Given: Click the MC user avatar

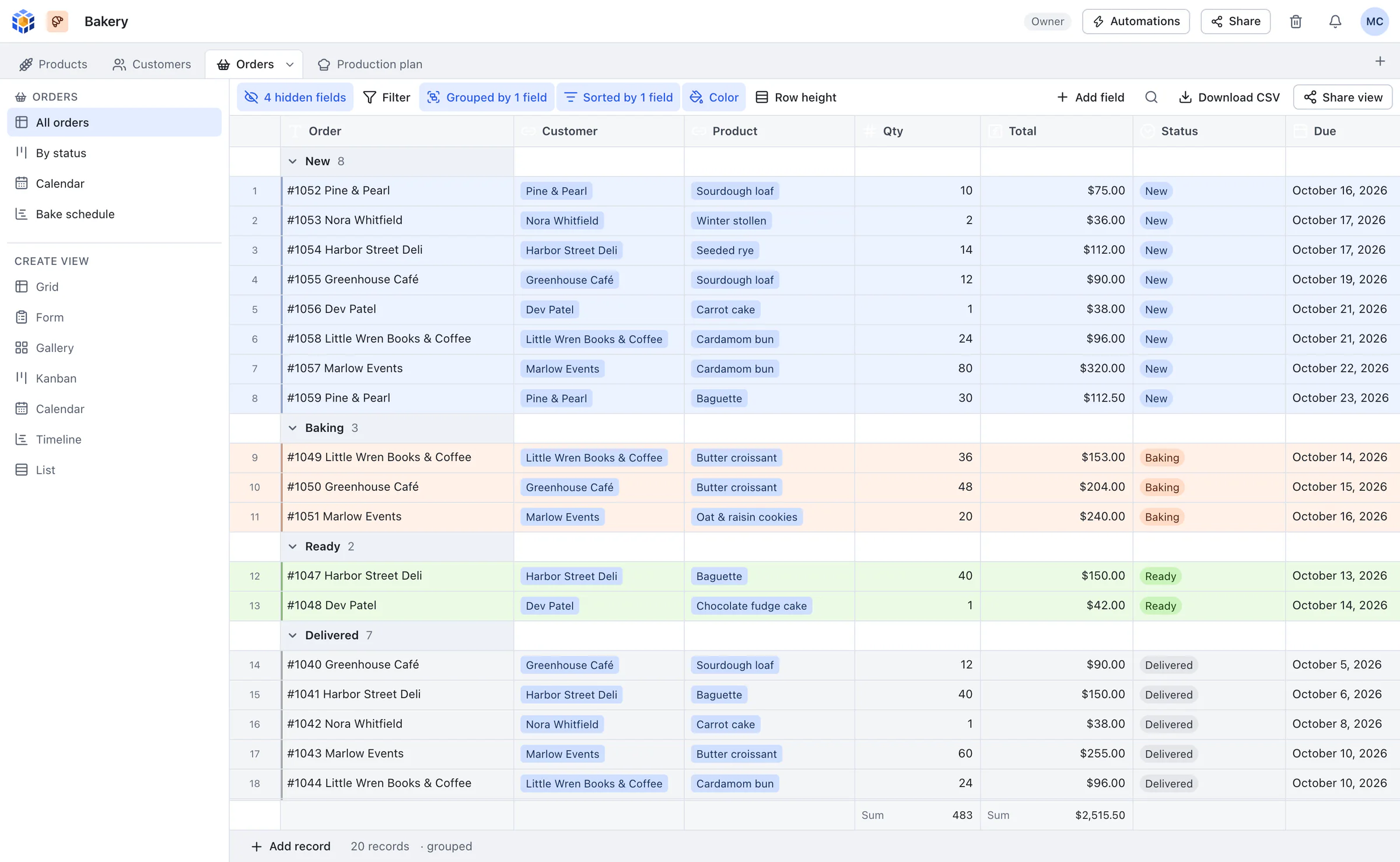Looking at the screenshot, I should point(1374,22).
